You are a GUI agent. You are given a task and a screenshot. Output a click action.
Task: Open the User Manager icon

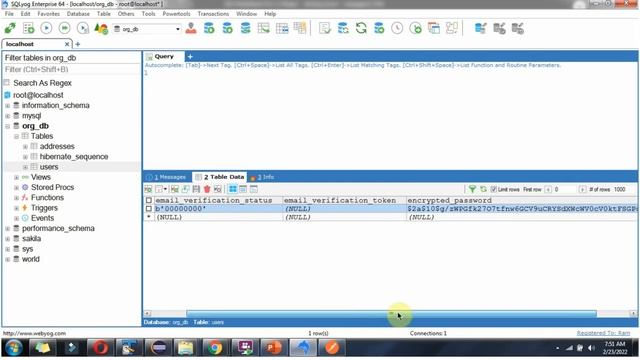[x=191, y=28]
